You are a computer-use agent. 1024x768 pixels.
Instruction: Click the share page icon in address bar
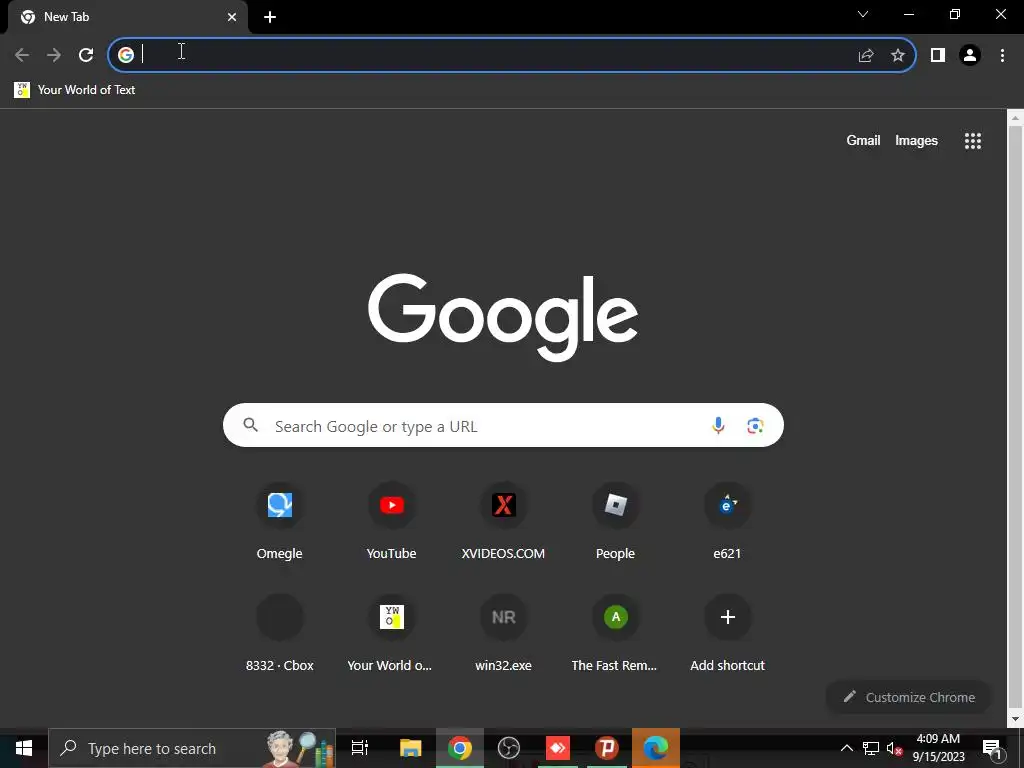click(866, 56)
